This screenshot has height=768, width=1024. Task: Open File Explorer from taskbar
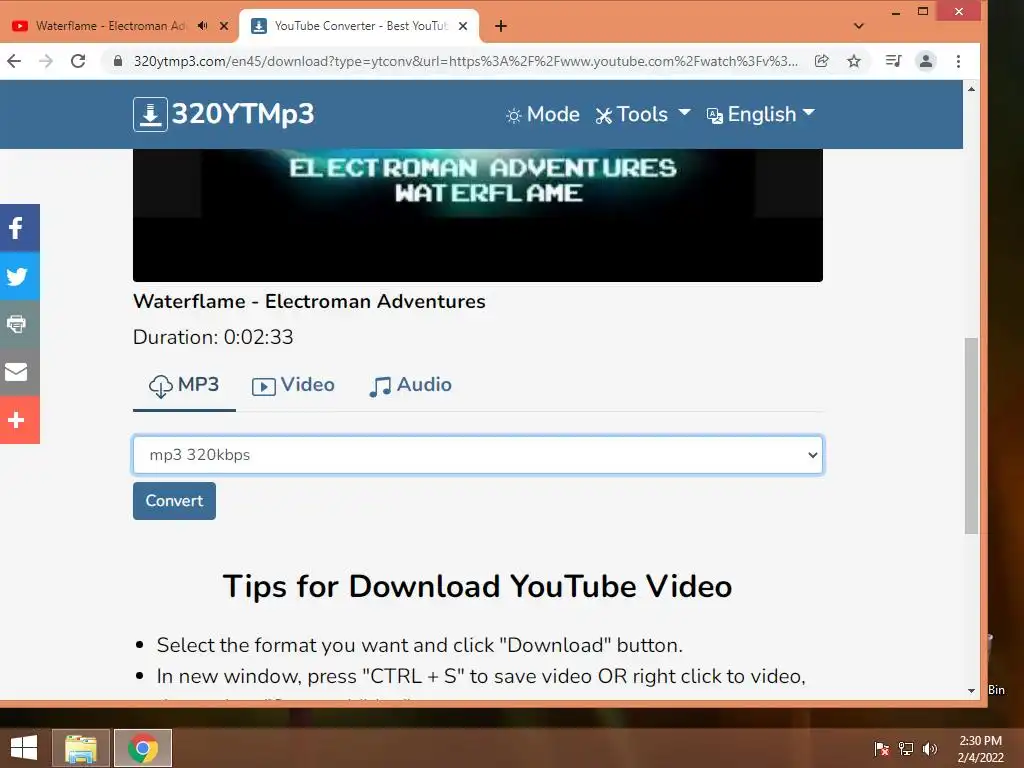point(81,748)
